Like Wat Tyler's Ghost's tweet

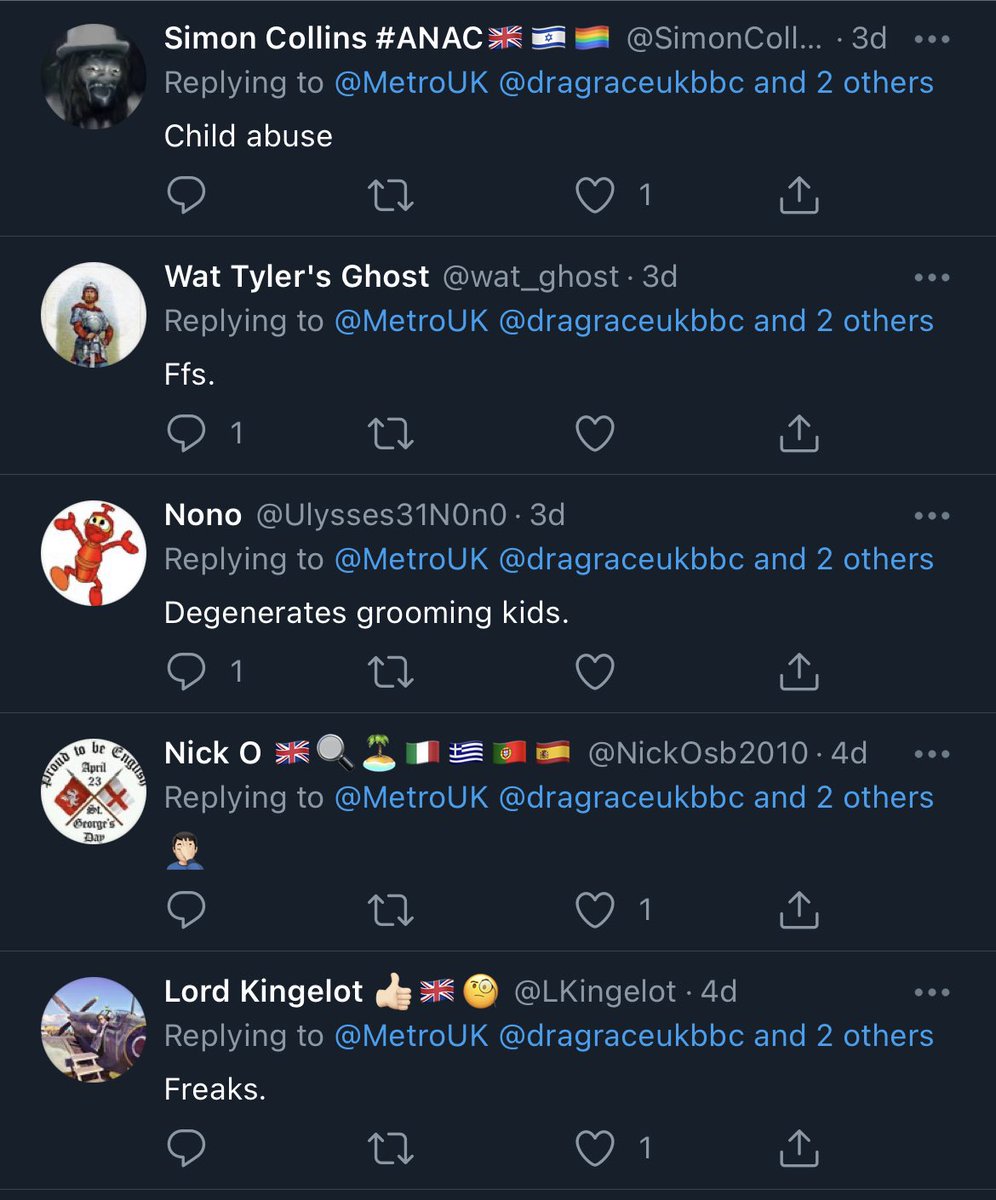(595, 434)
